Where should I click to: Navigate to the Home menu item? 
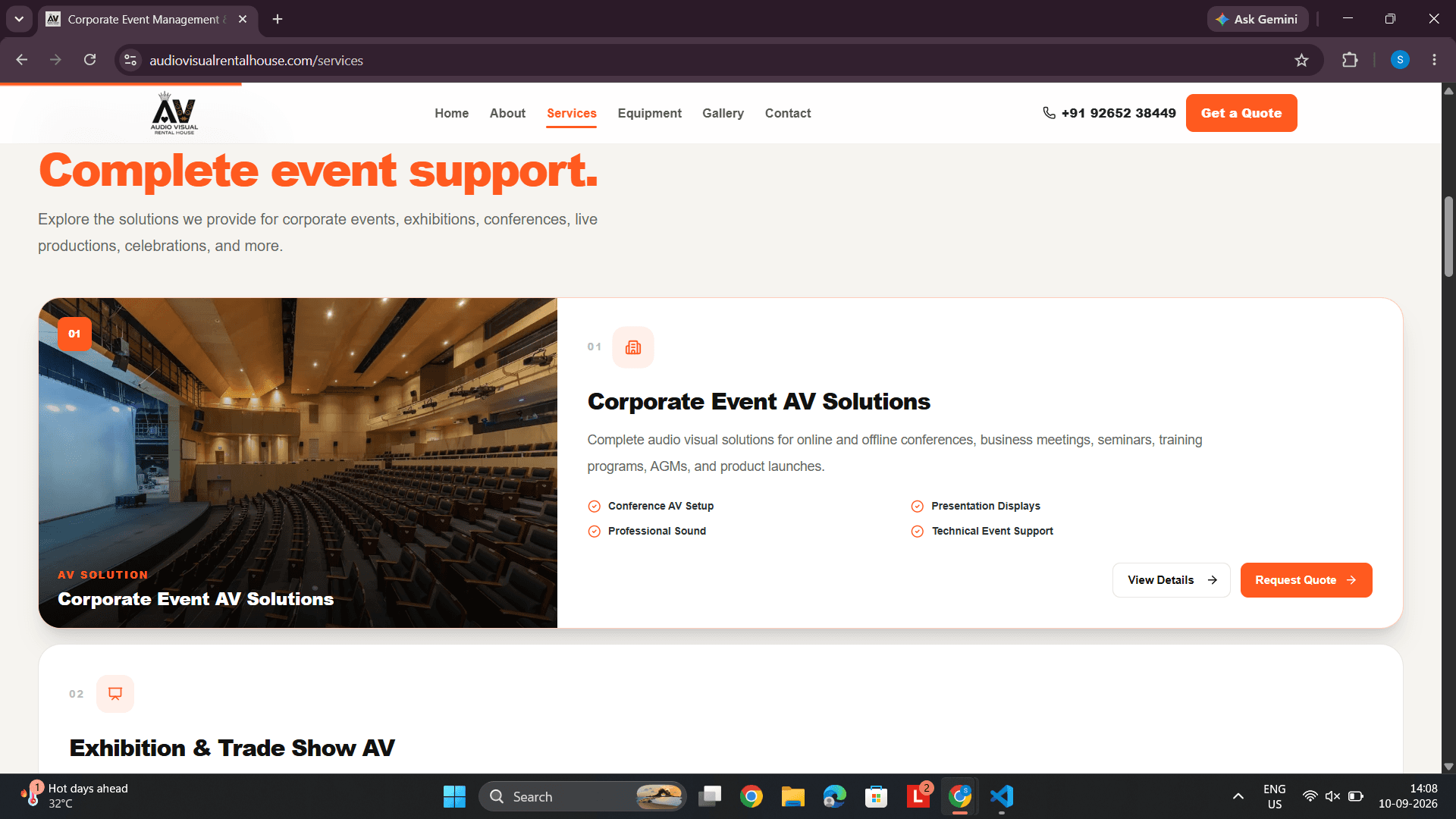pyautogui.click(x=452, y=113)
